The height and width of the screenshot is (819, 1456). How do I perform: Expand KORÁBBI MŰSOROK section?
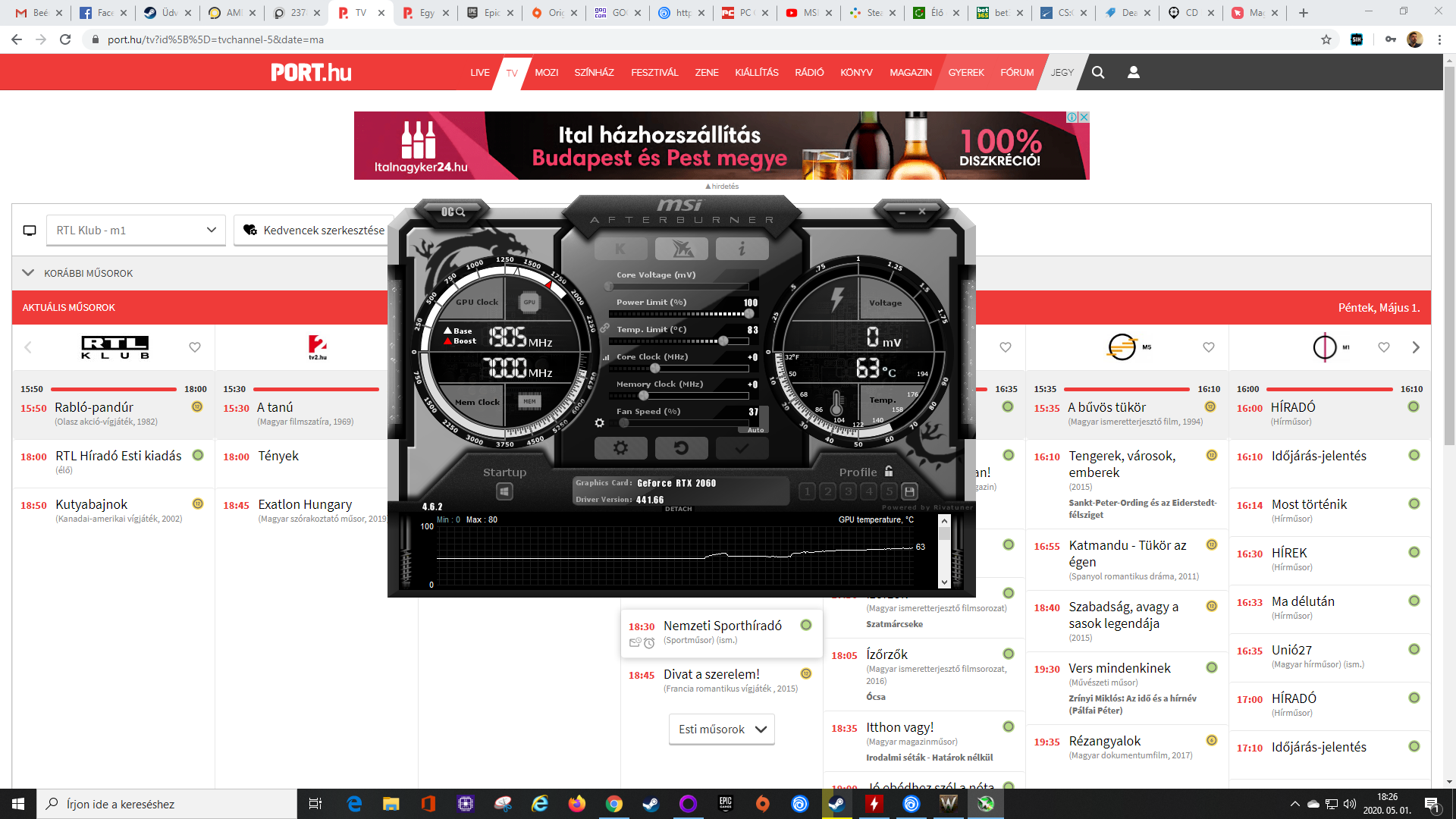(x=79, y=273)
